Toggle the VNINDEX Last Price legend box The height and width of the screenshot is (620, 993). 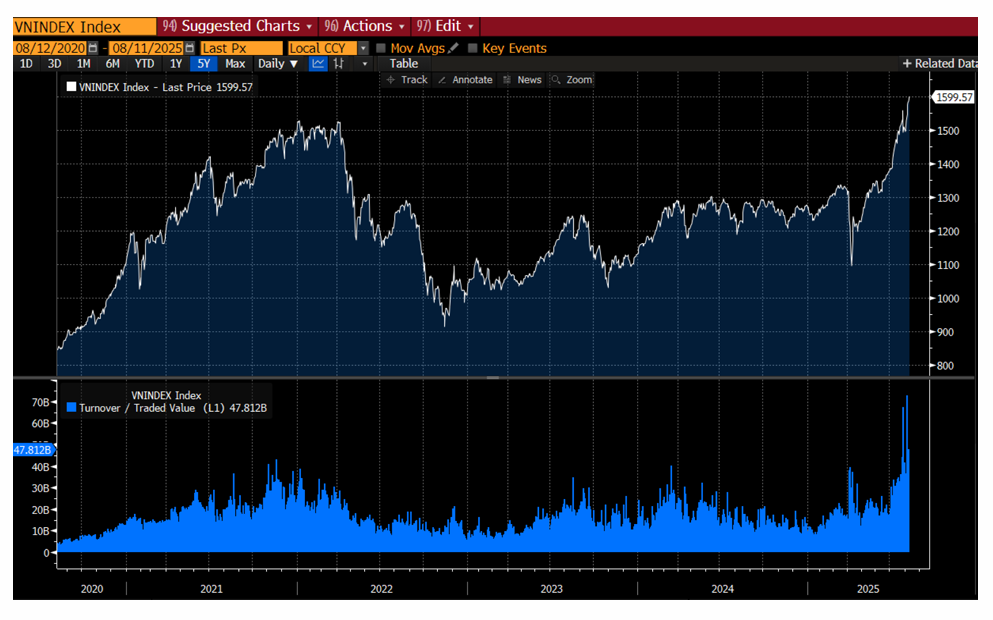[71, 88]
